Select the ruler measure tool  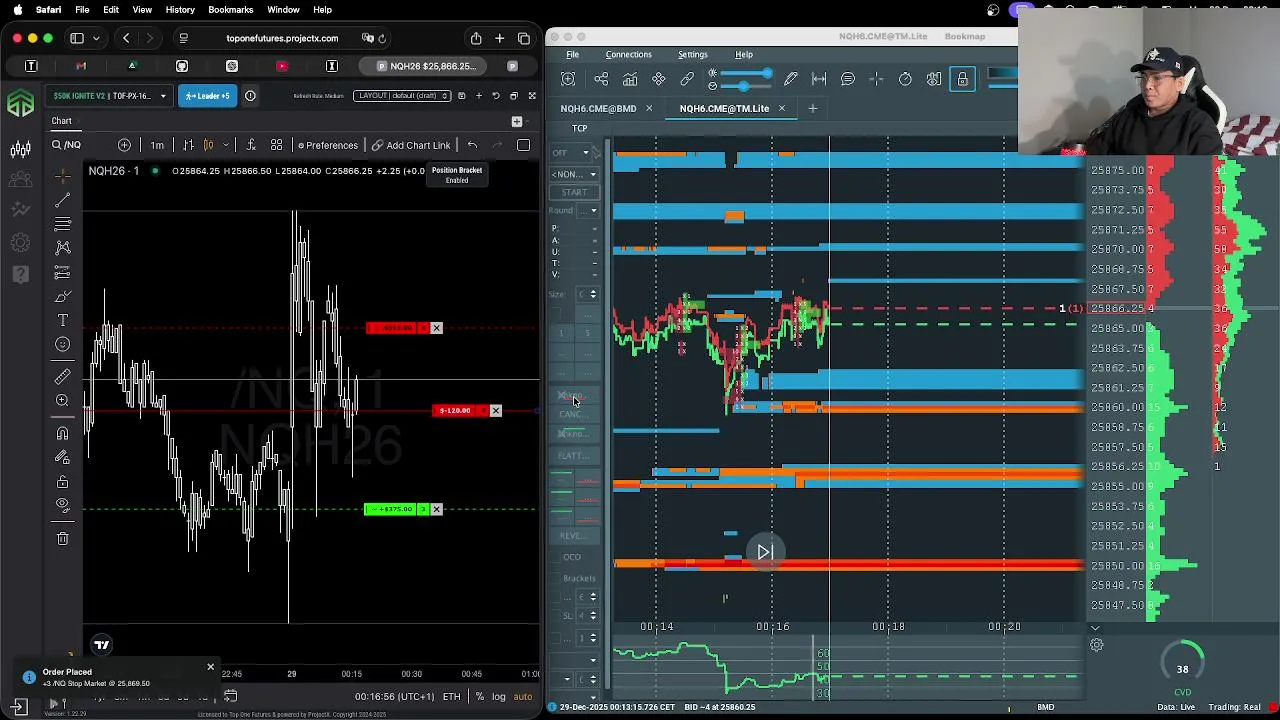62,376
